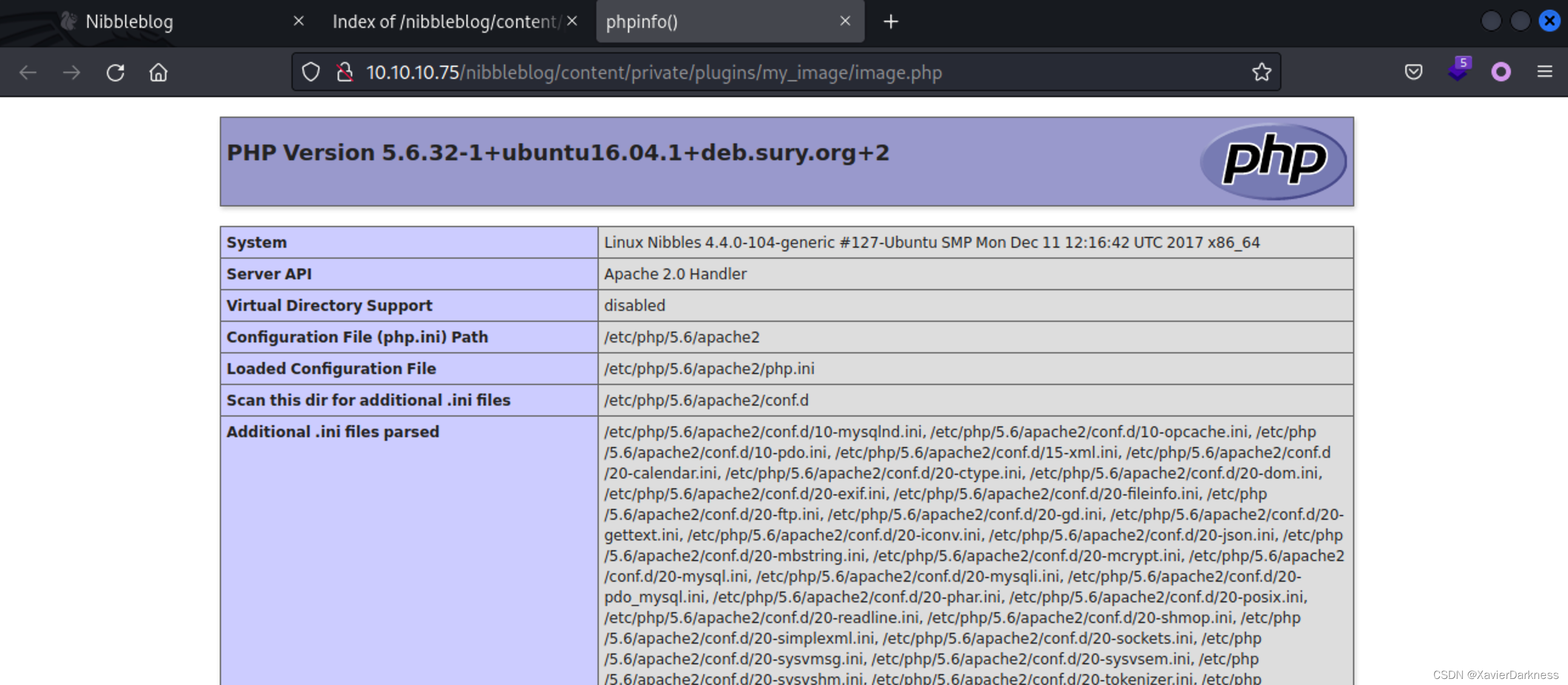Image resolution: width=1568 pixels, height=685 pixels.
Task: Bookmark this page with the star
Action: 1261,72
